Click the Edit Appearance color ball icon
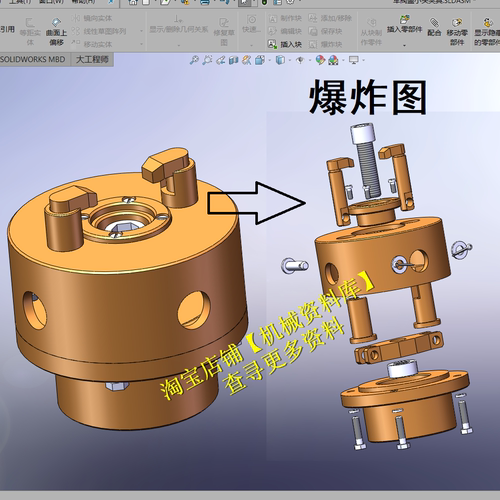The image size is (500, 500). coord(320,60)
